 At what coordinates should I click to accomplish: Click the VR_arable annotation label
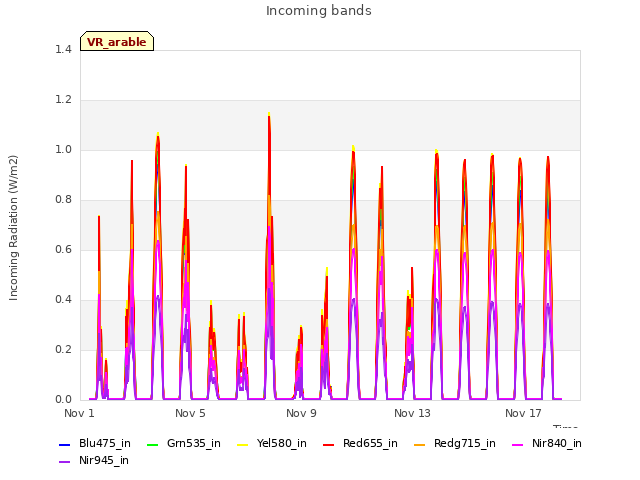click(x=117, y=42)
